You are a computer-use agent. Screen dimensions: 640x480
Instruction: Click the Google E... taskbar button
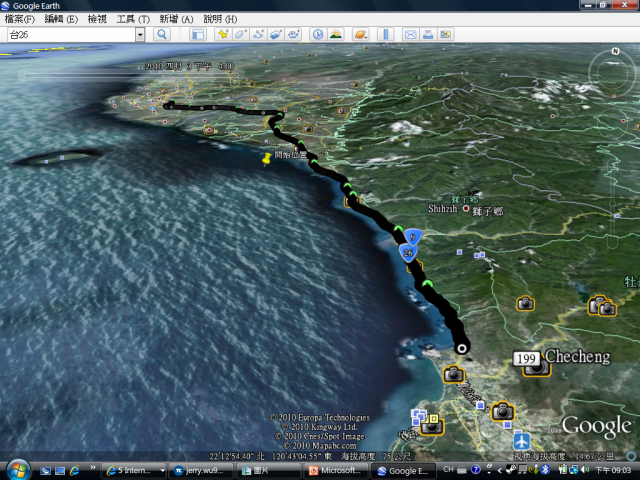[x=404, y=471]
